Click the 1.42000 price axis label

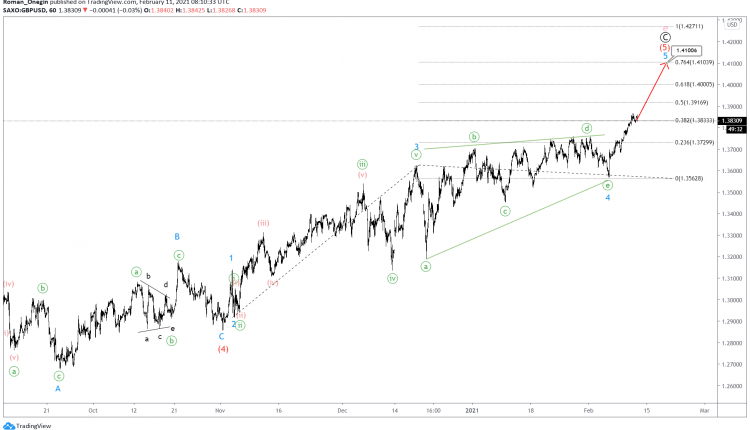pos(732,42)
